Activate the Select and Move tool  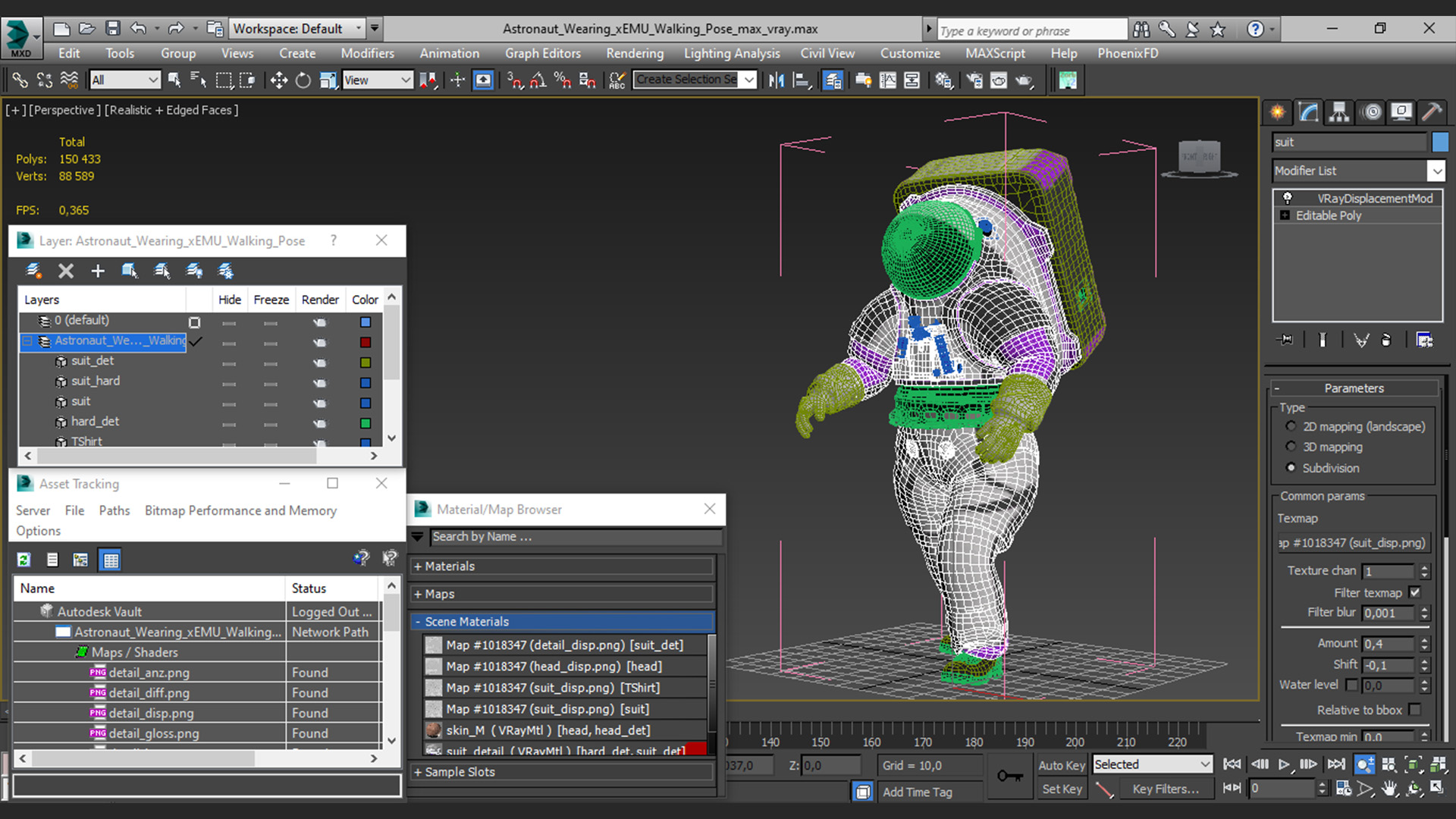(x=278, y=80)
